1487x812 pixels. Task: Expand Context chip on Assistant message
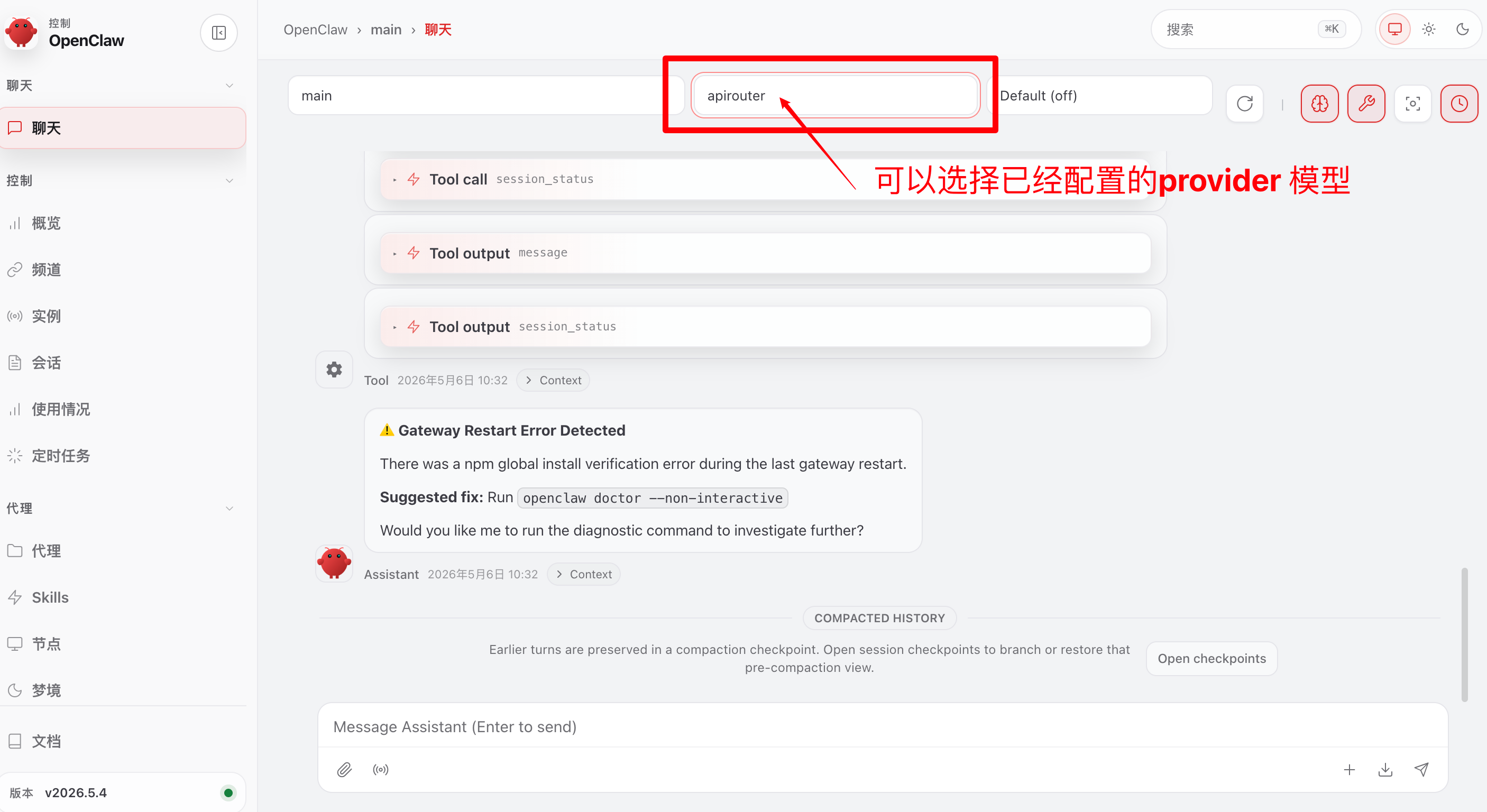(x=583, y=574)
